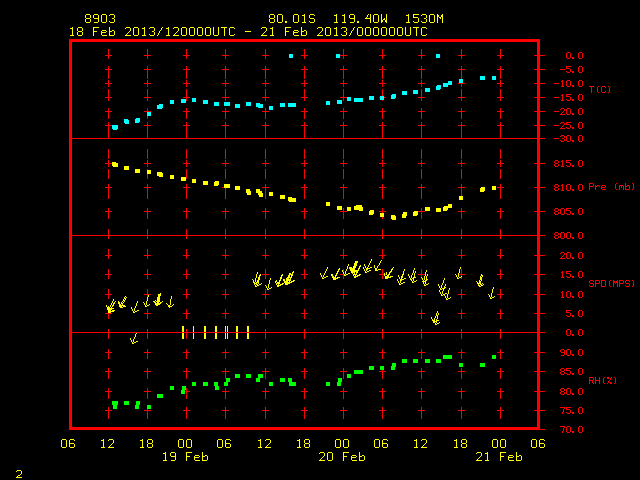Click the Pre (mb) pressure axis label
The height and width of the screenshot is (480, 640).
[x=611, y=187]
